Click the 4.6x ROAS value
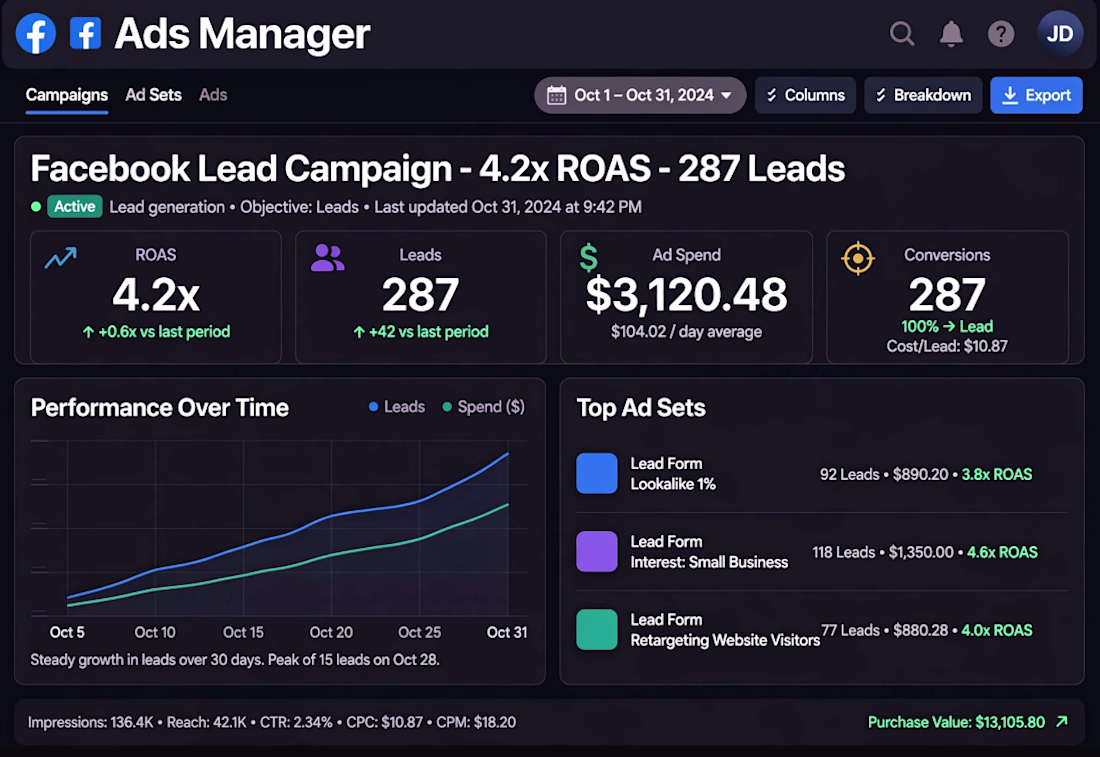Screen dimensions: 1100x757 pos(1002,552)
